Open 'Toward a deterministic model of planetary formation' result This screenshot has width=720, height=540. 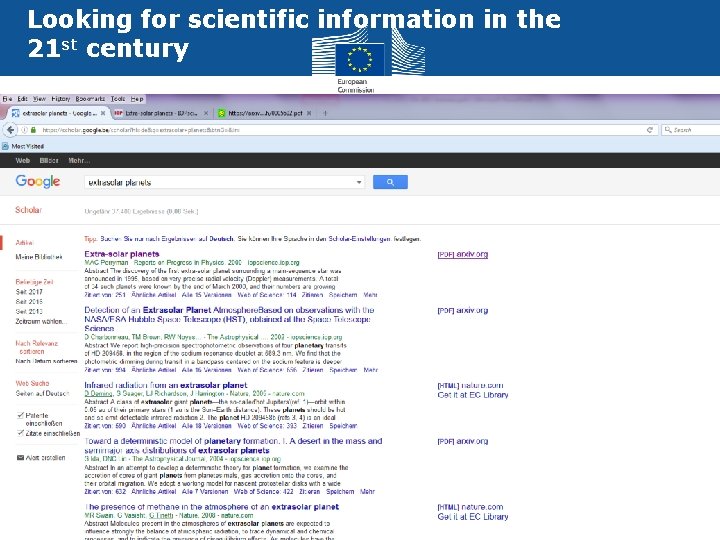click(x=233, y=445)
